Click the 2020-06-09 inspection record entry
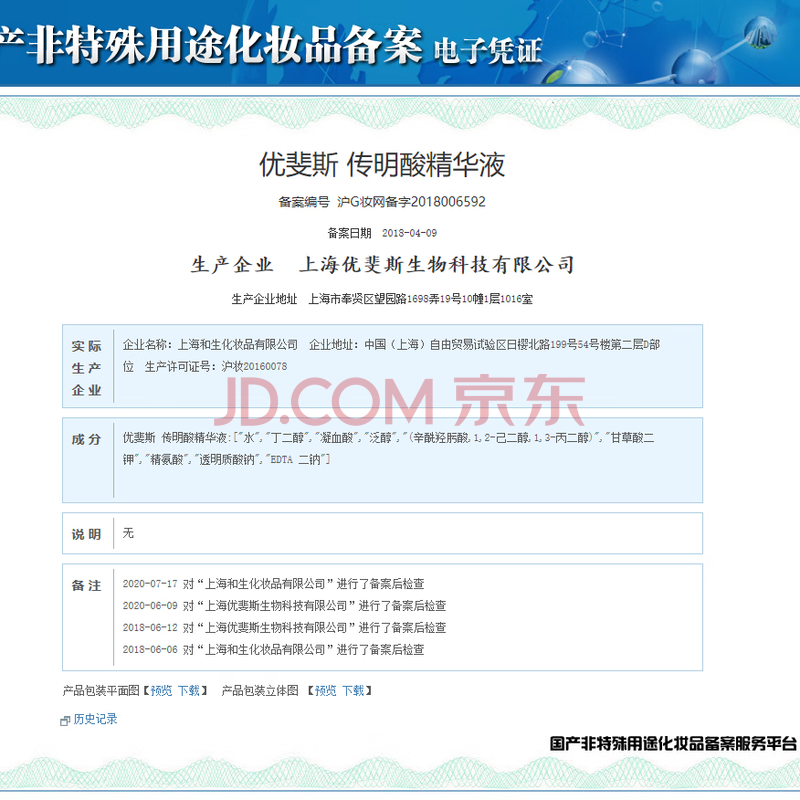The height and width of the screenshot is (800, 800). 284,606
